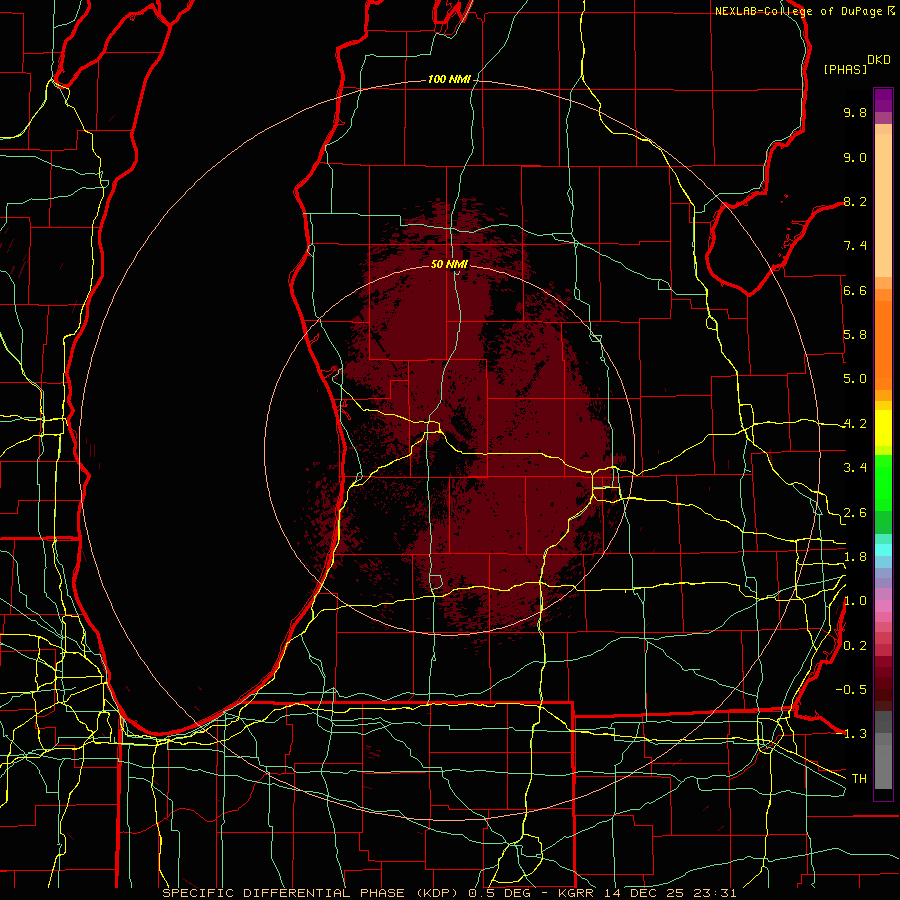Screen dimensions: 900x900
Task: Select the 50 NMI range ring label
Action: coord(449,264)
